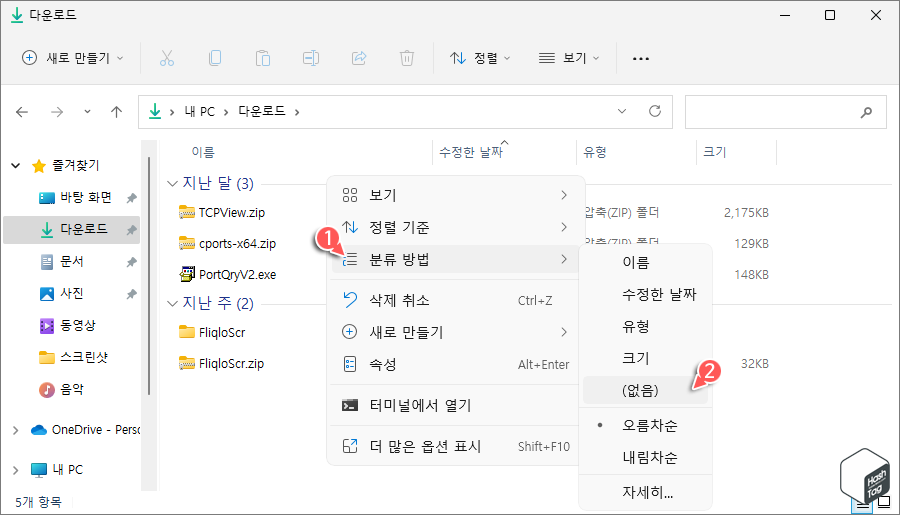Screen dimensions: 900x515
Task: Group by 이름 in submenu
Action: (x=645, y=262)
